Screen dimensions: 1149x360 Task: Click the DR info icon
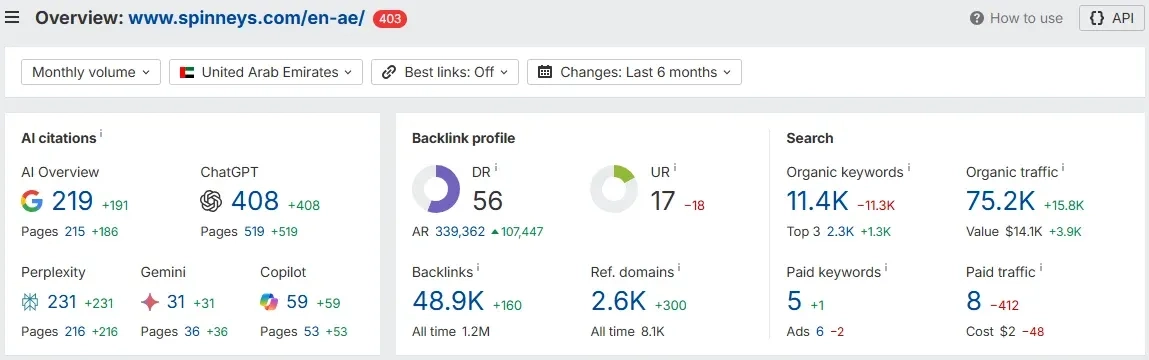[496, 168]
